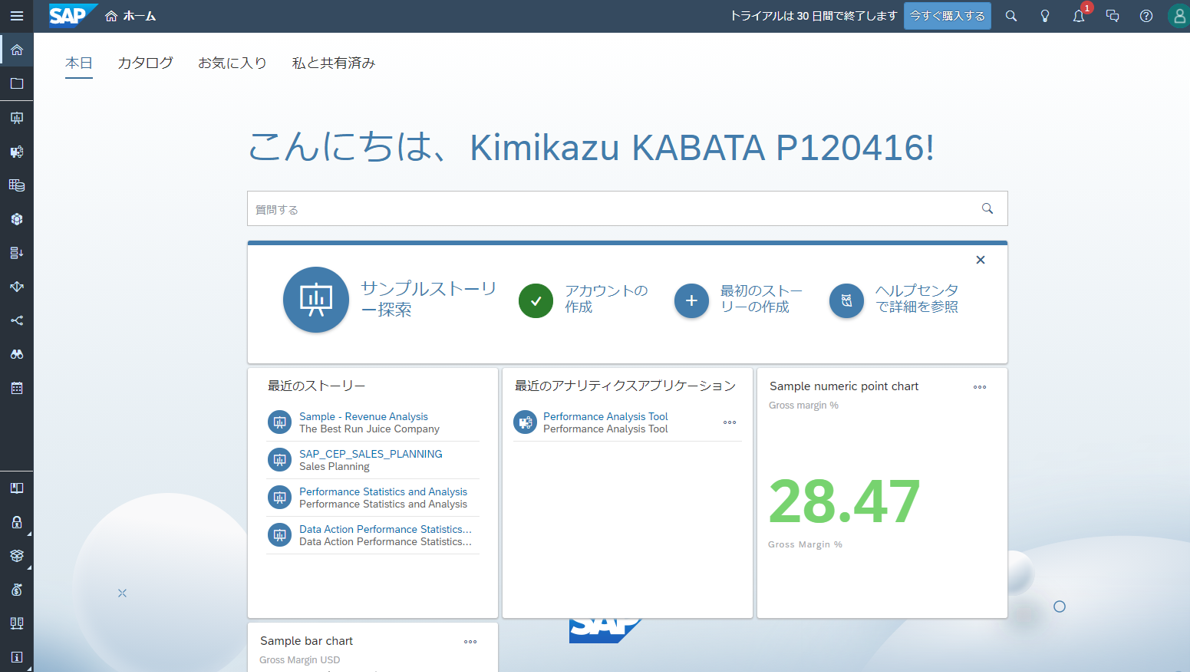Open the Sample - Revenue Analysis story

tap(364, 416)
